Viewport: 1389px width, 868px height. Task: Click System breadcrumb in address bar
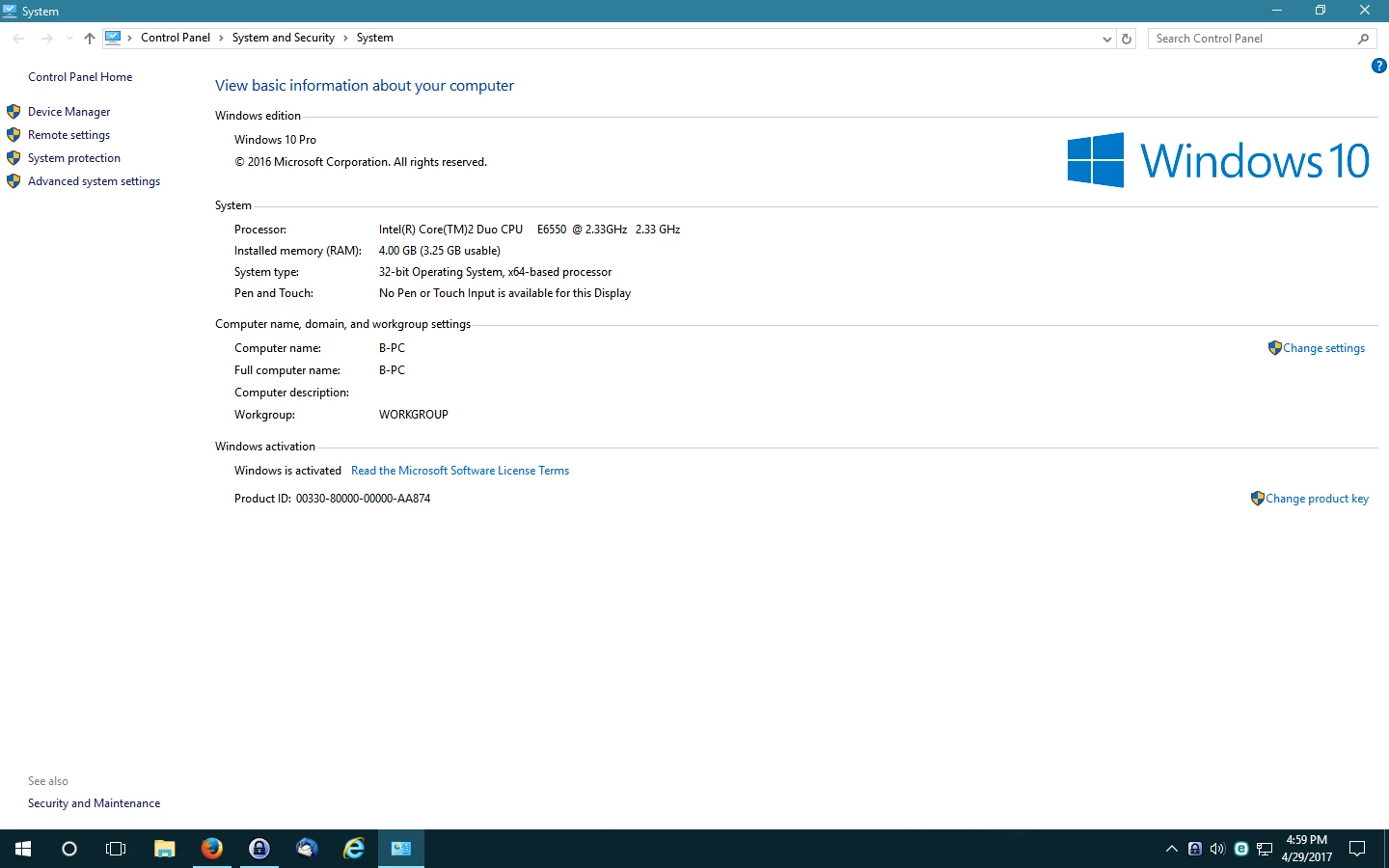(375, 38)
